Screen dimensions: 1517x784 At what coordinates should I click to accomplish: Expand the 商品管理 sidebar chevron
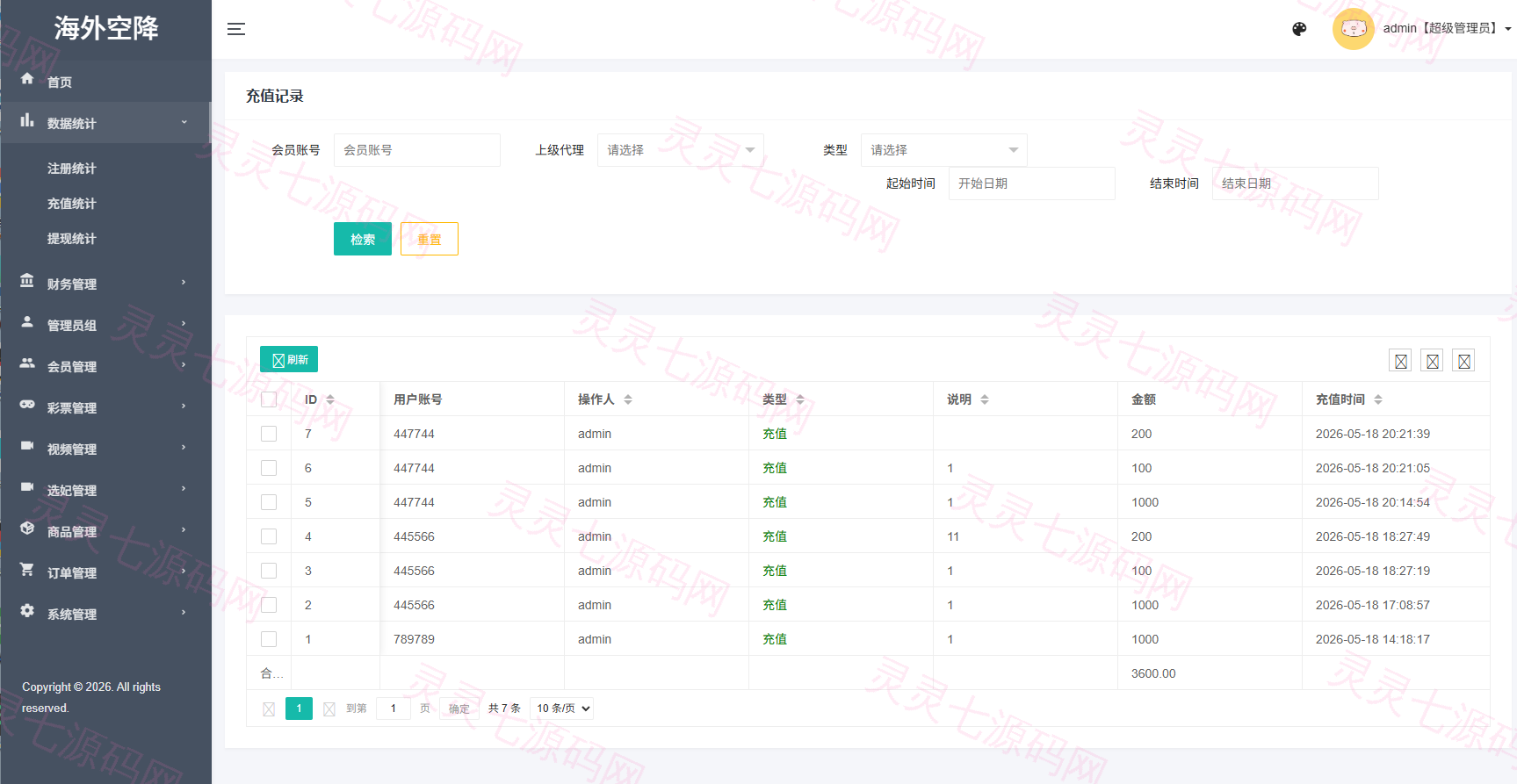point(184,529)
